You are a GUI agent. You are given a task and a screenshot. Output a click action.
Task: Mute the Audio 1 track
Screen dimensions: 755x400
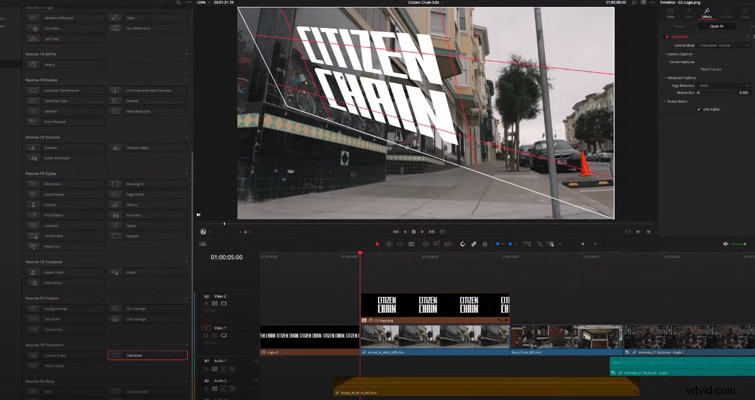tap(233, 369)
